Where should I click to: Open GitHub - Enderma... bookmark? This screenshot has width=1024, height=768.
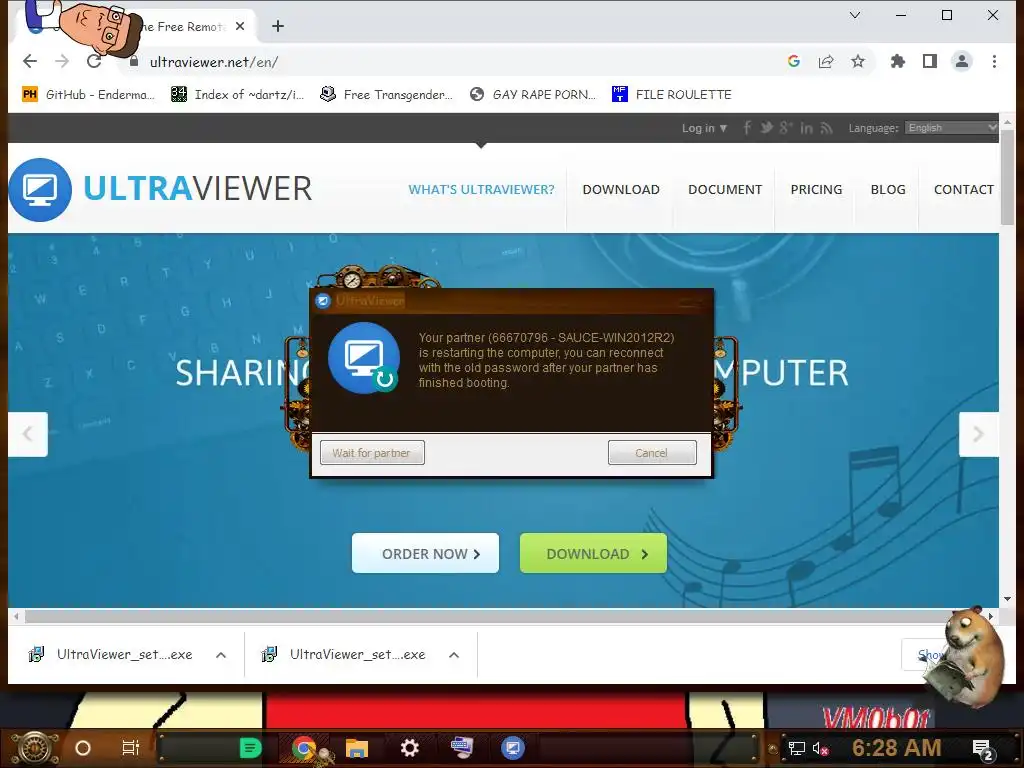click(x=89, y=95)
